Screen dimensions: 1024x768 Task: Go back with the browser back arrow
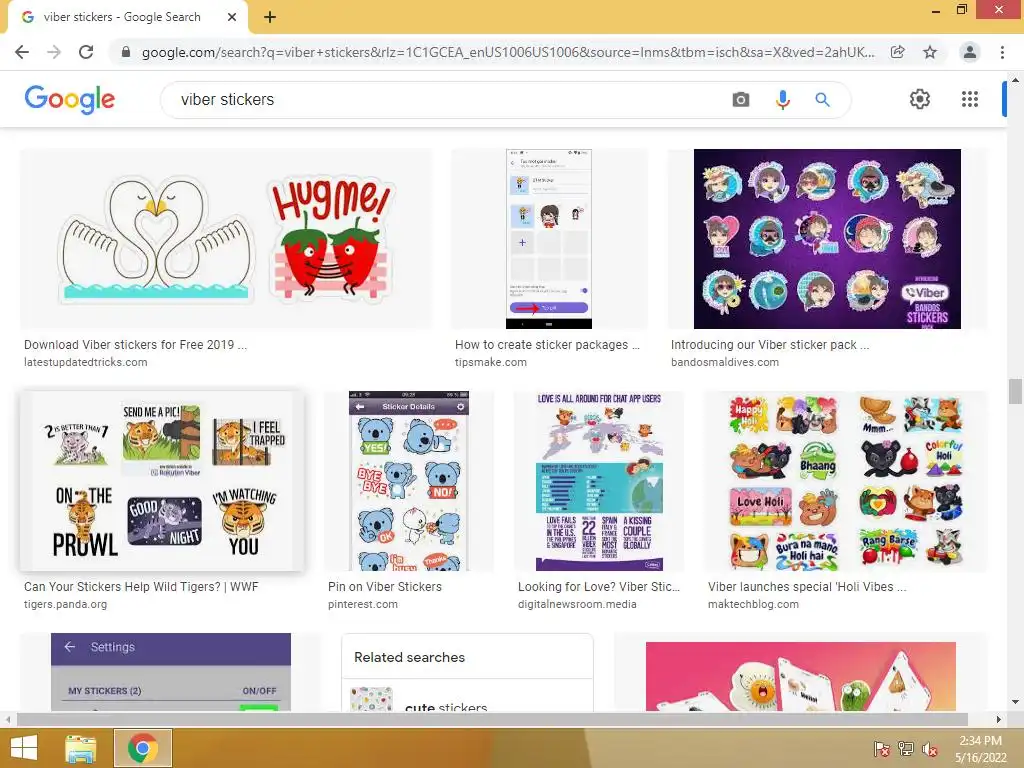[22, 52]
